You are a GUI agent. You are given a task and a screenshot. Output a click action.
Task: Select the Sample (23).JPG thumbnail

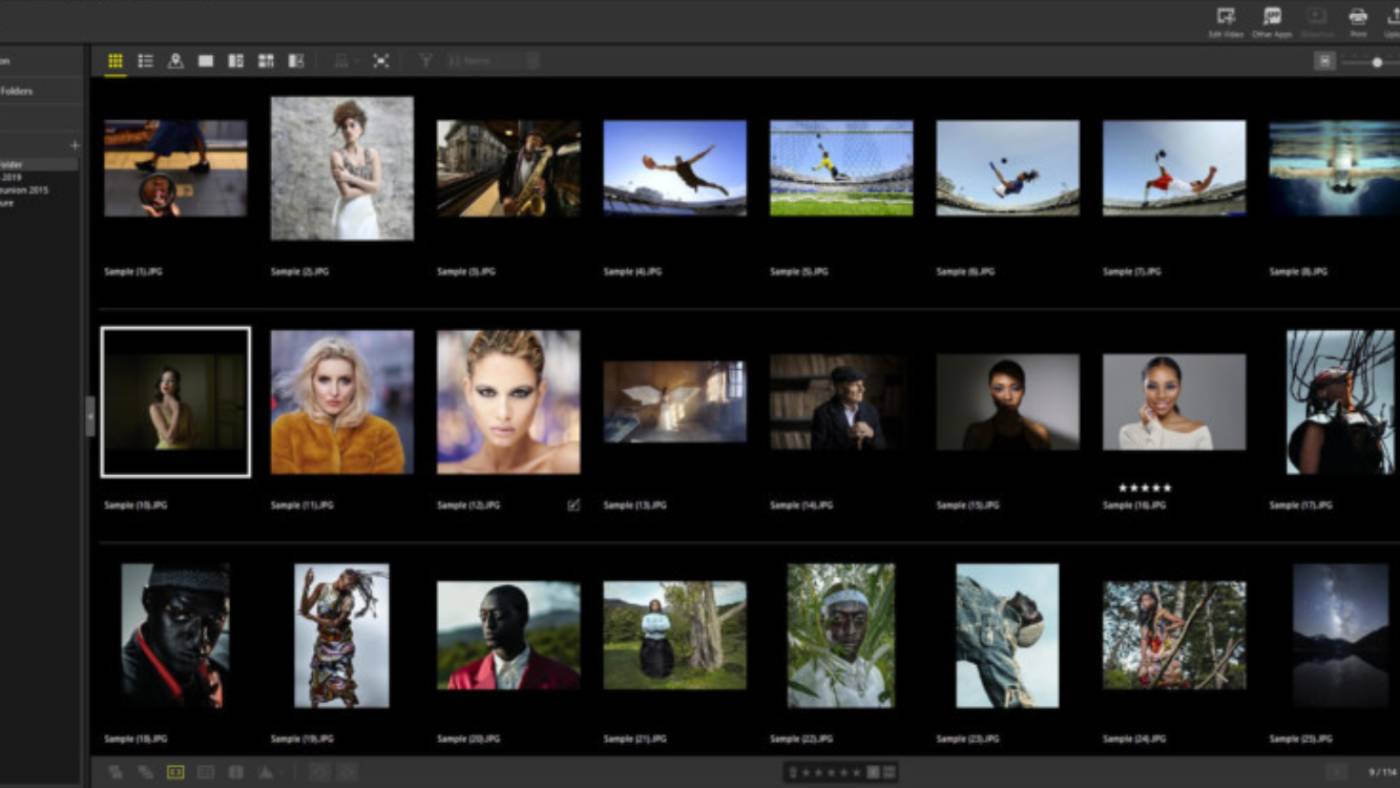click(x=1008, y=636)
